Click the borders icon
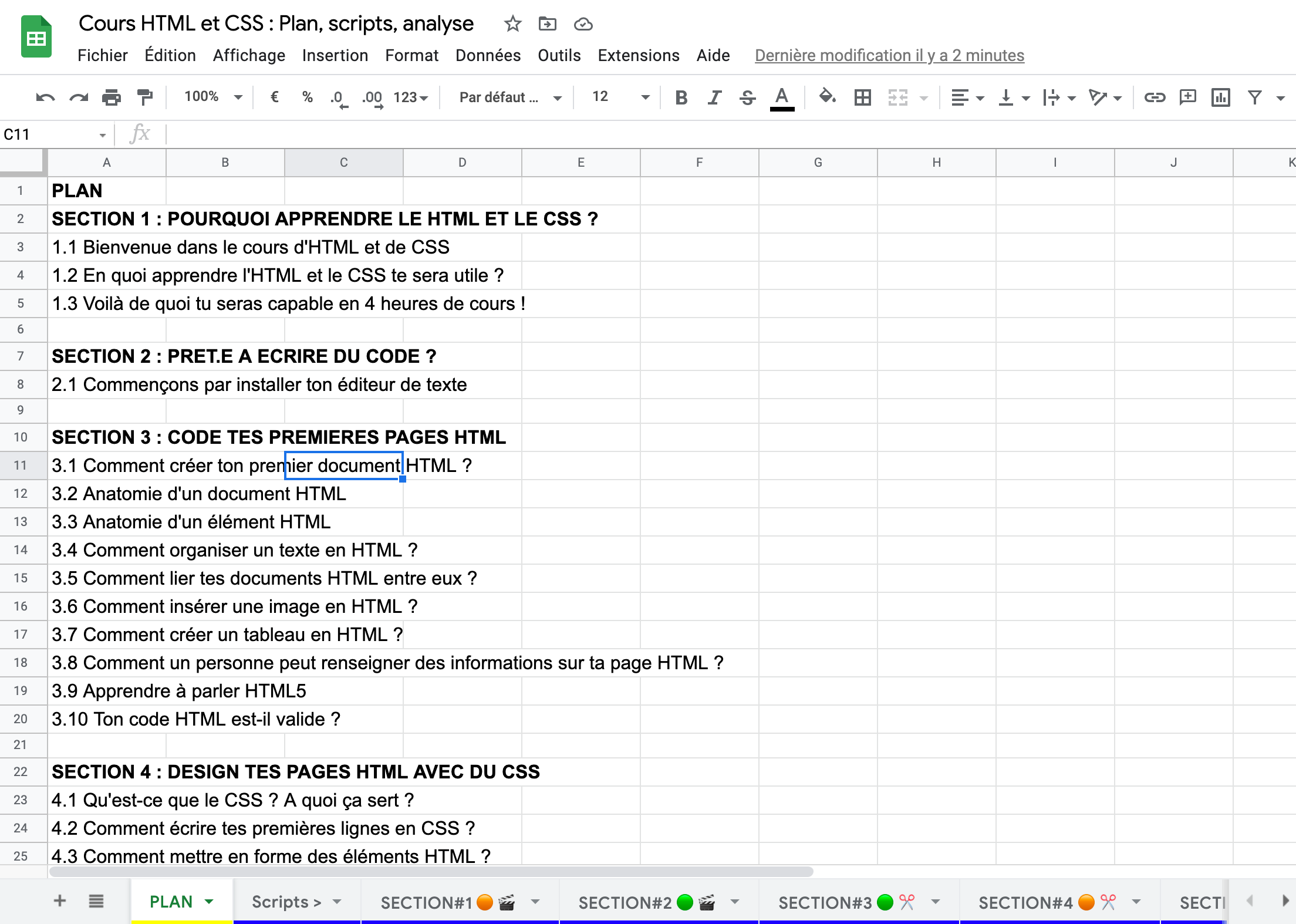 862,97
